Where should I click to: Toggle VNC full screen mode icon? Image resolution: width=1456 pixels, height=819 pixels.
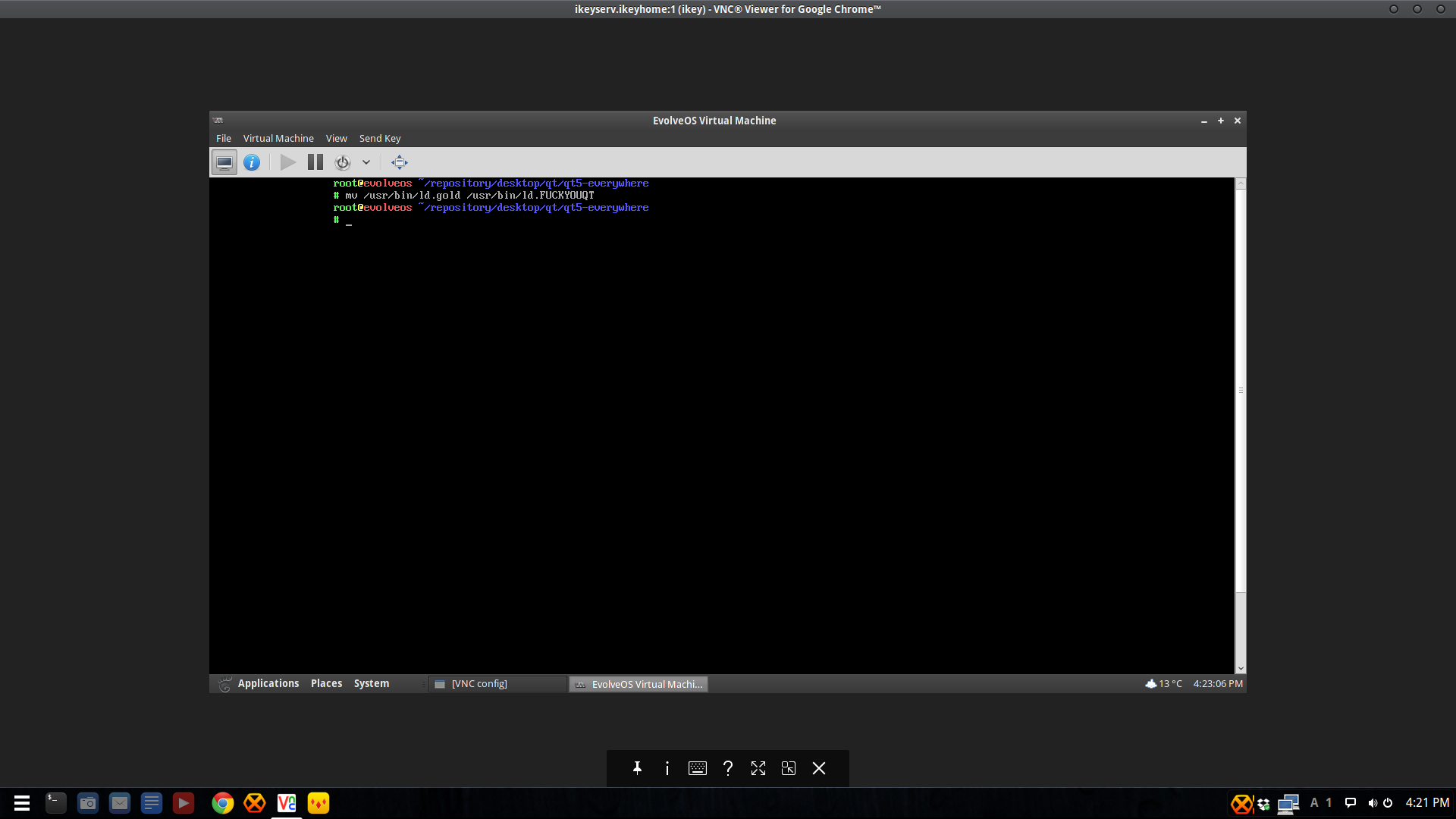(758, 768)
